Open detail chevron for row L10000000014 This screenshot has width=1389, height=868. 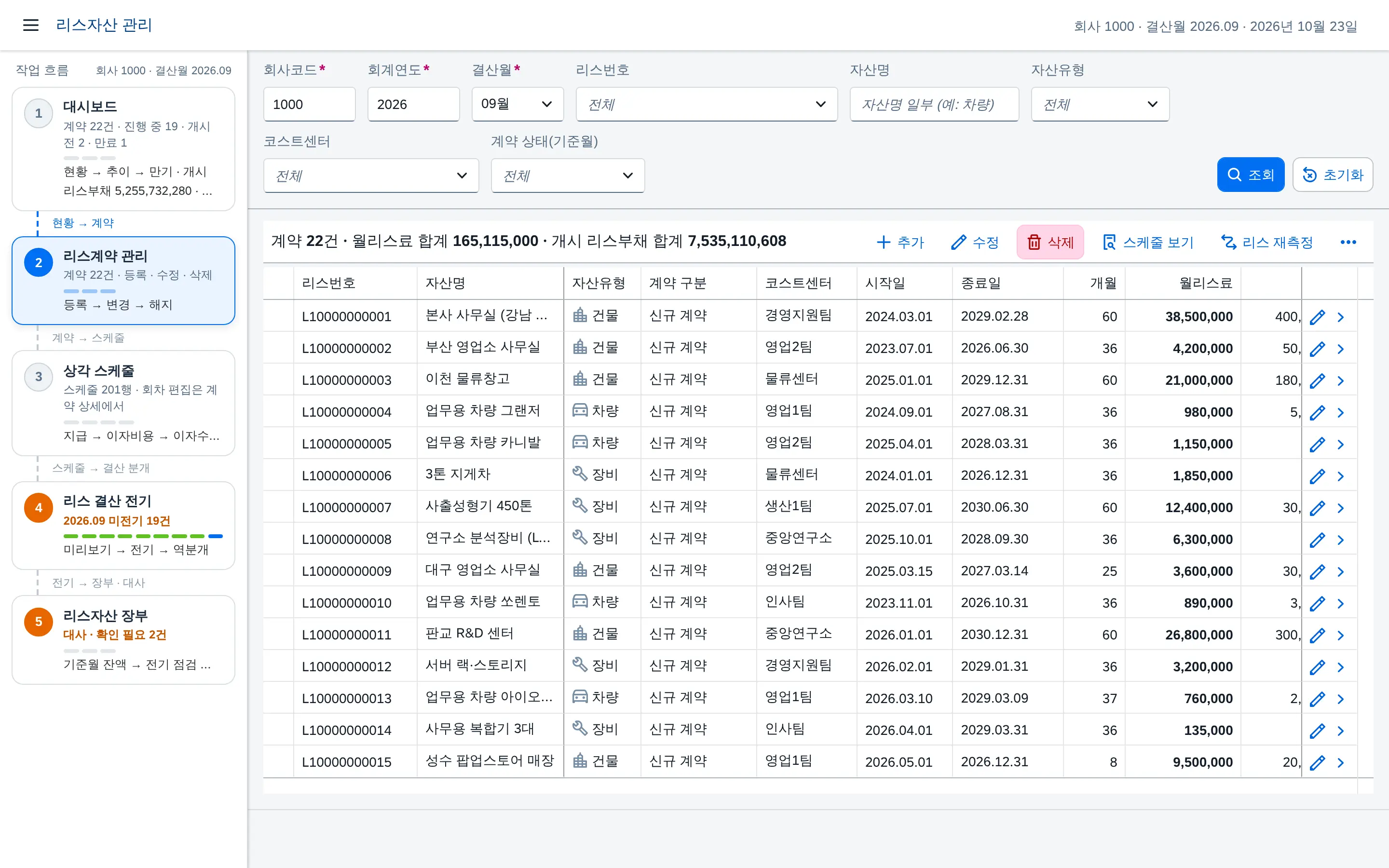[x=1341, y=731]
